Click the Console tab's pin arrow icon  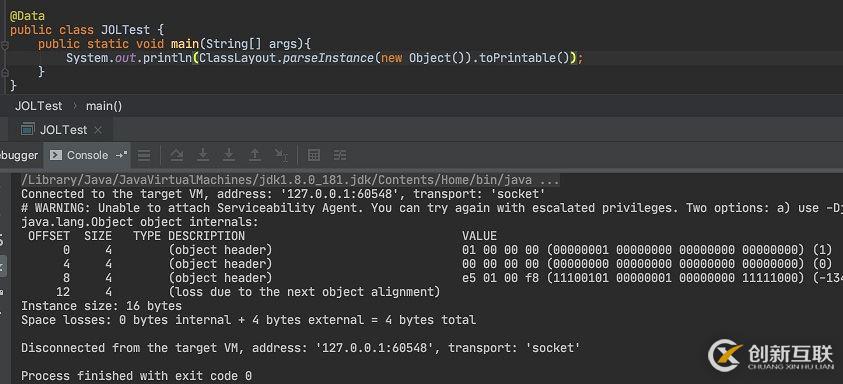pyautogui.click(x=122, y=155)
